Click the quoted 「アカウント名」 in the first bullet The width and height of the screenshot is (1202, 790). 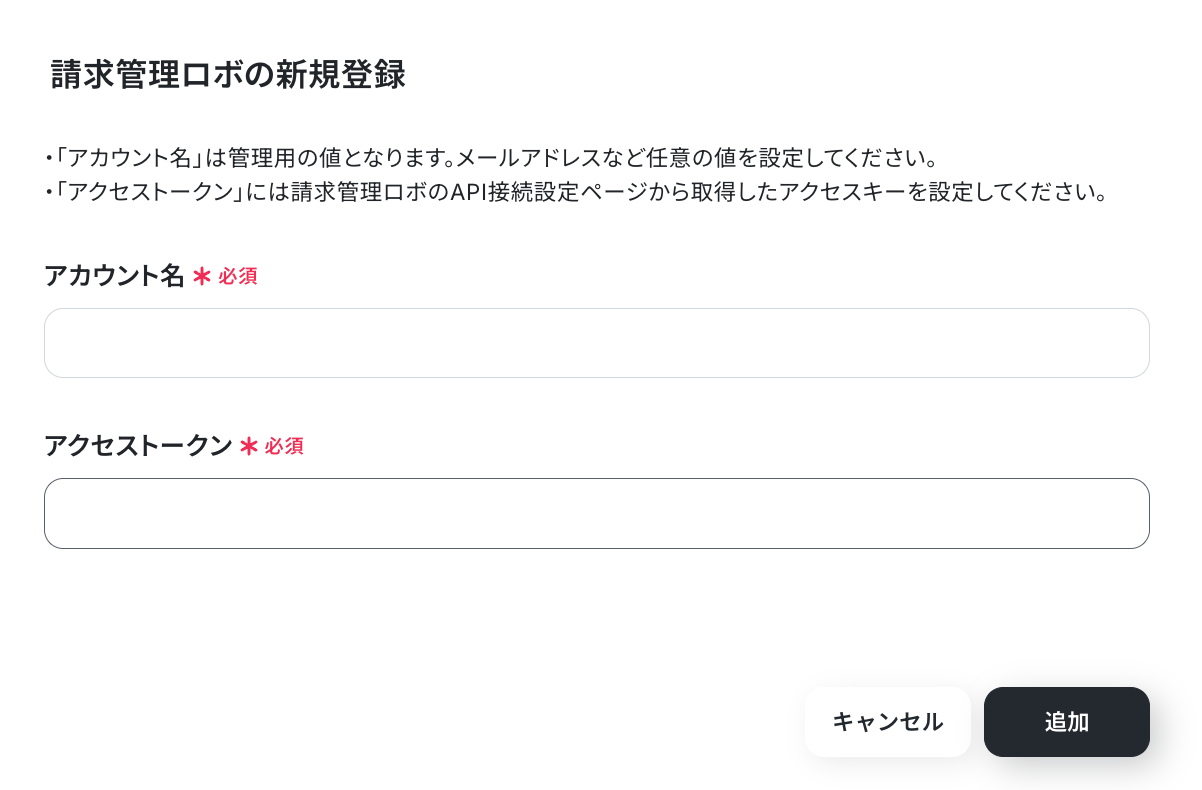click(129, 158)
